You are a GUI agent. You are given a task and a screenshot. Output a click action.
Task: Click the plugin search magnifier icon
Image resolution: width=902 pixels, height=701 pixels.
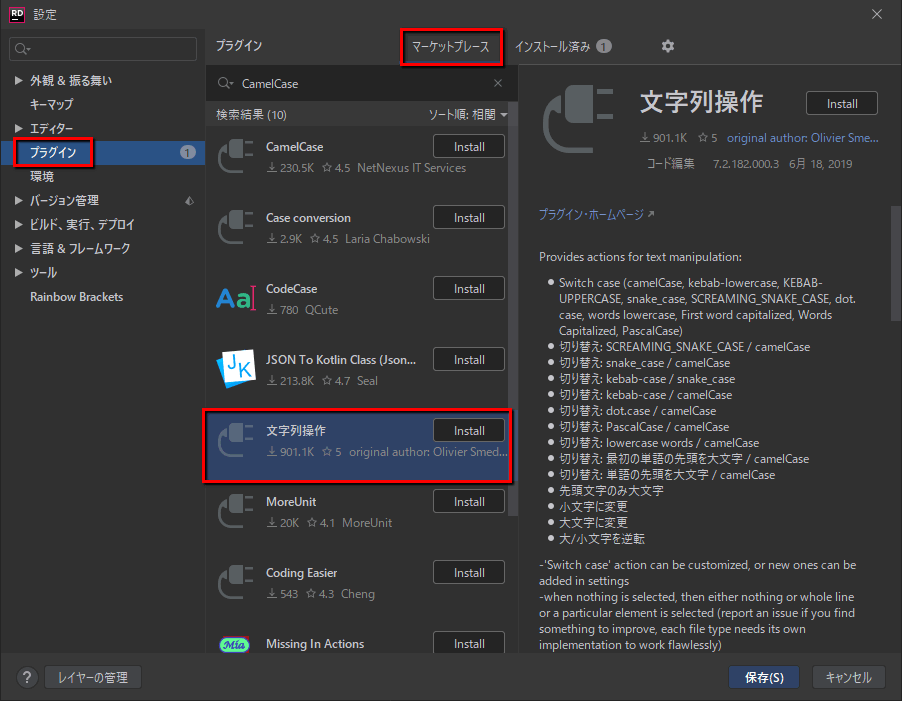pyautogui.click(x=225, y=83)
